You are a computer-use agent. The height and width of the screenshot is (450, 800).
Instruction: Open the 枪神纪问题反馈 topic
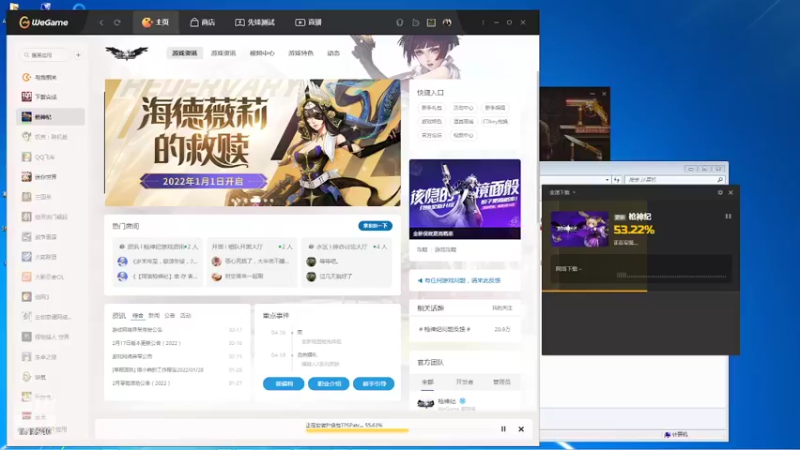pyautogui.click(x=444, y=330)
